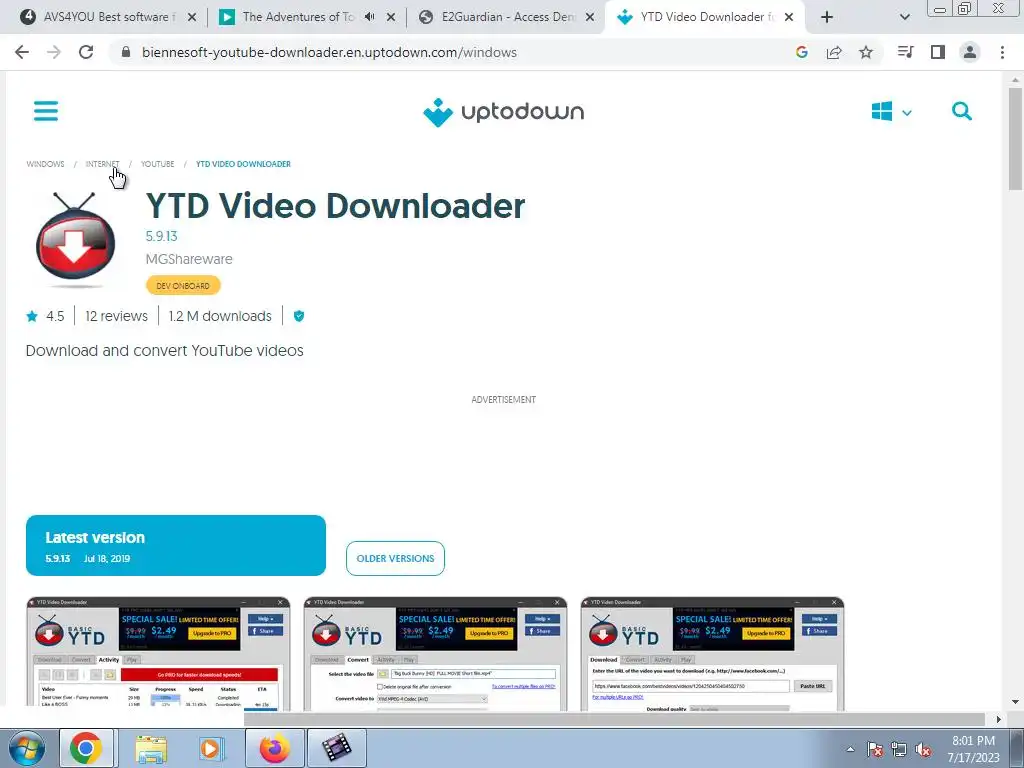Open the Windows Start menu
This screenshot has width=1024, height=768.
[x=26, y=748]
